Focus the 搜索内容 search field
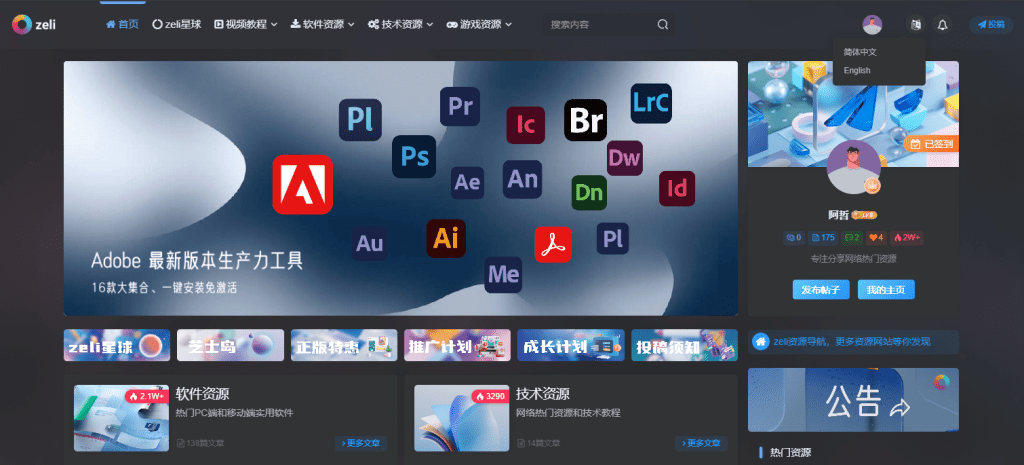This screenshot has width=1024, height=465. [x=609, y=25]
